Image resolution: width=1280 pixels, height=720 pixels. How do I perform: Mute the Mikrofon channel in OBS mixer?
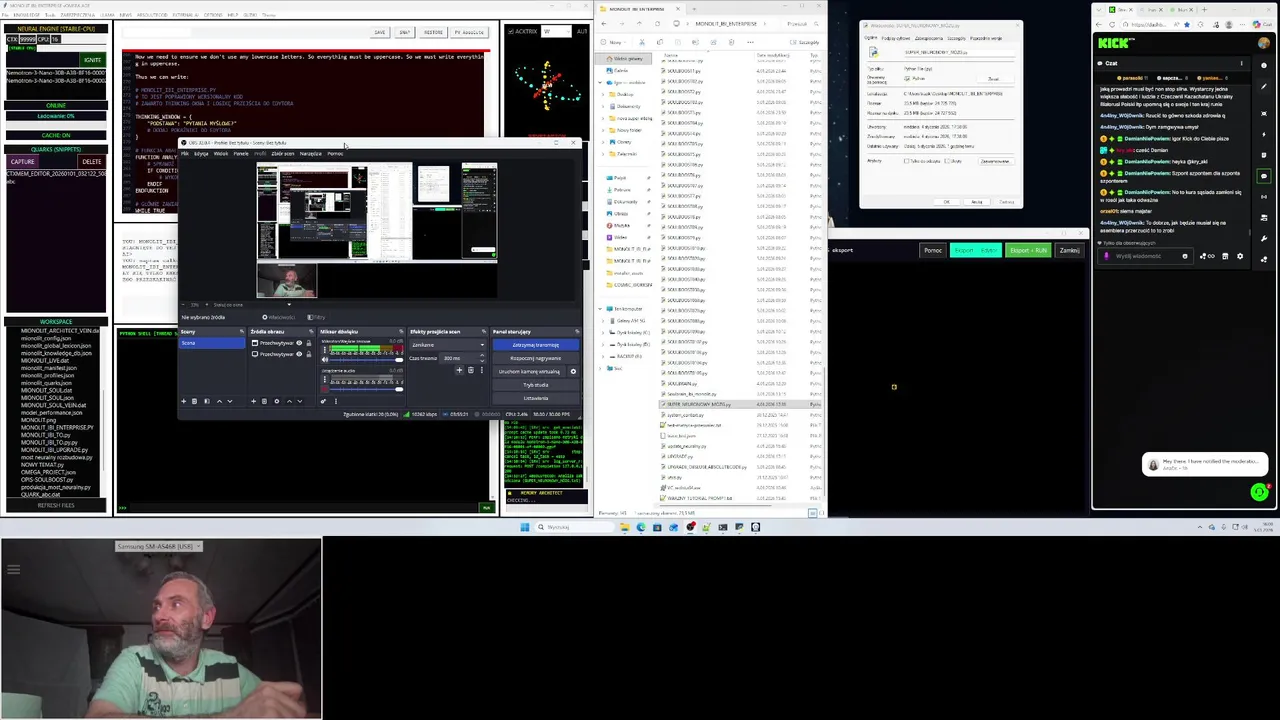click(325, 360)
